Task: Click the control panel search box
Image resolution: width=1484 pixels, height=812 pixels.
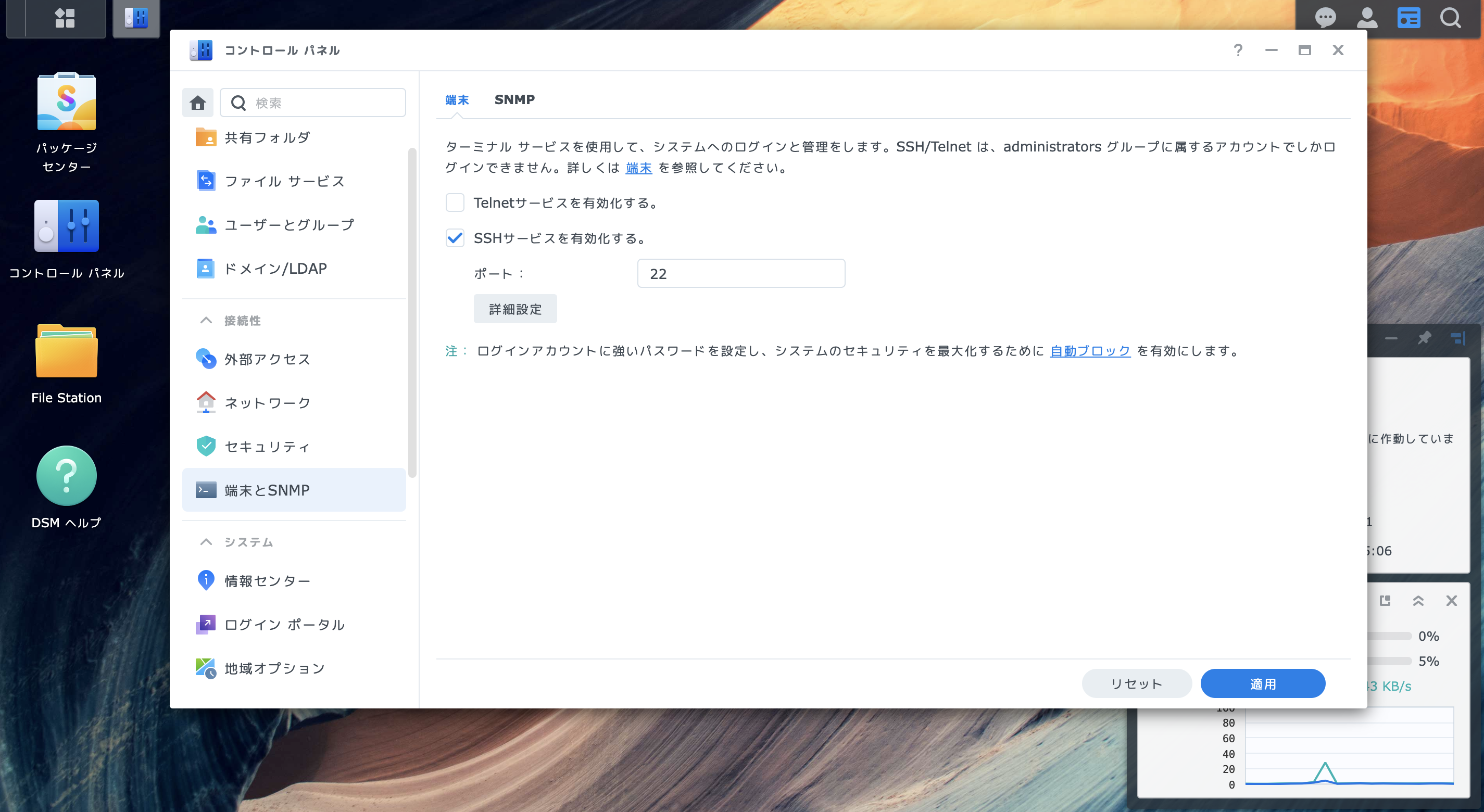Action: (x=313, y=103)
